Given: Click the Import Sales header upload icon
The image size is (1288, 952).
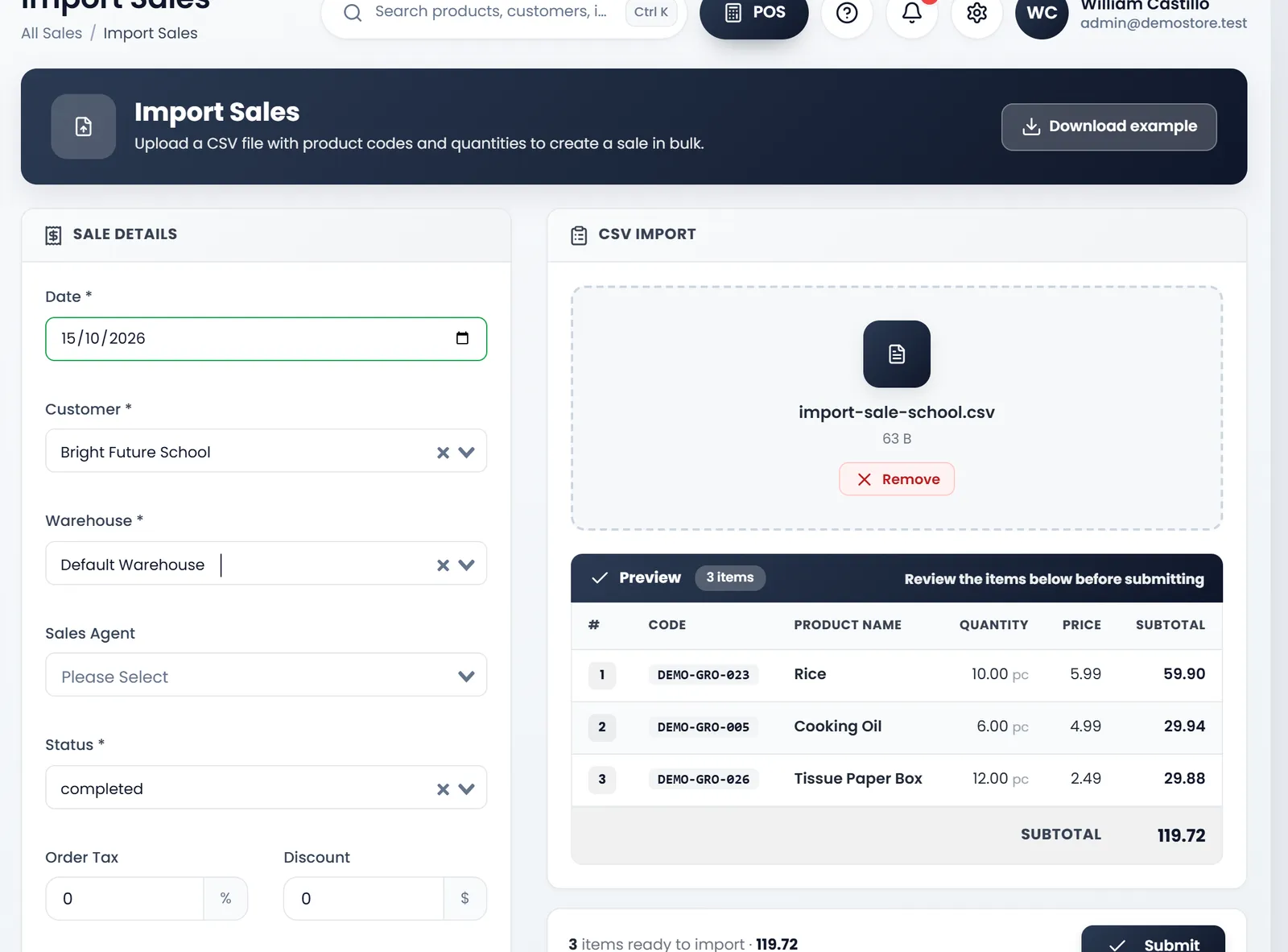Looking at the screenshot, I should tap(84, 126).
